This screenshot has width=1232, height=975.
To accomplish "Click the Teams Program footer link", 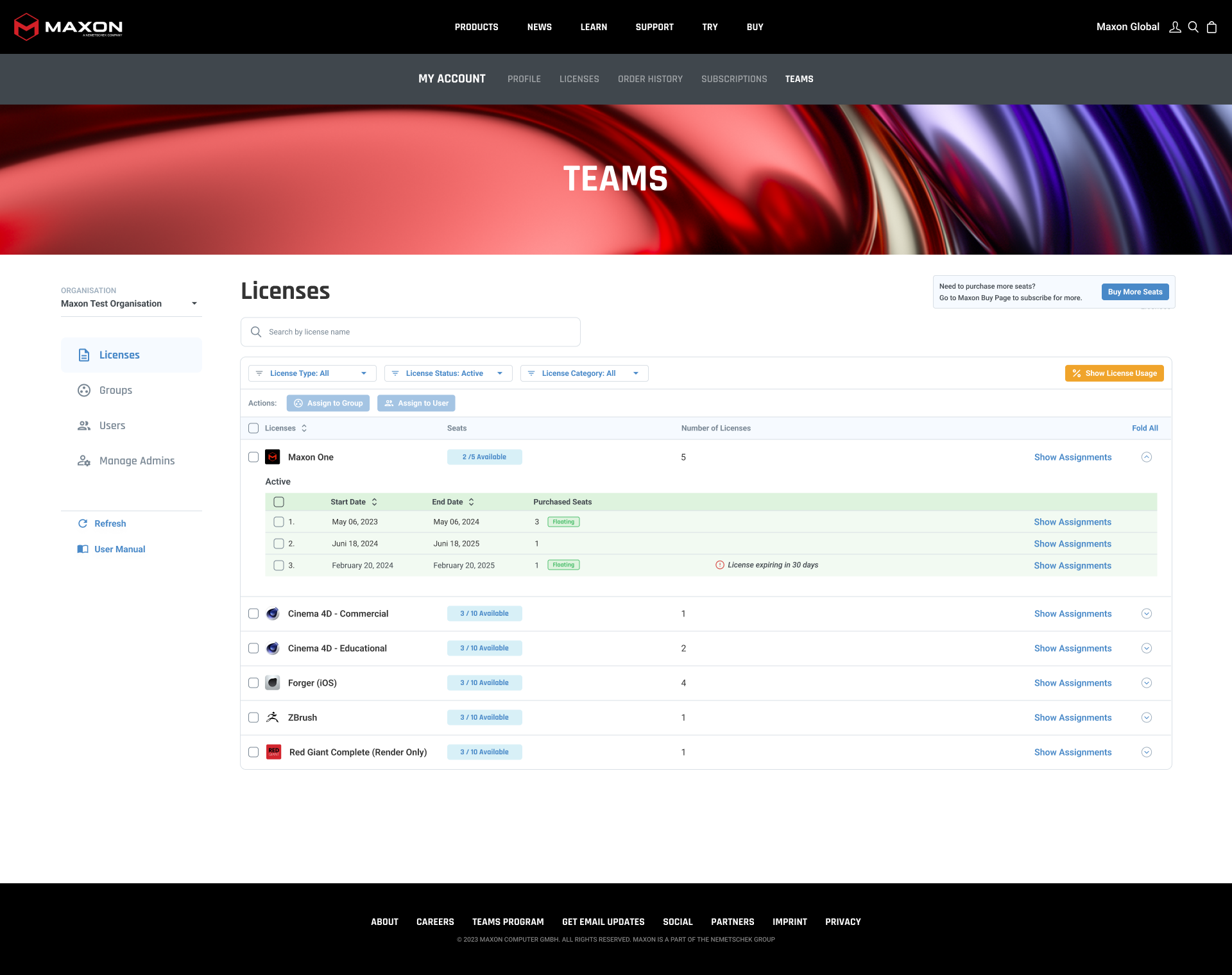I will coord(508,922).
